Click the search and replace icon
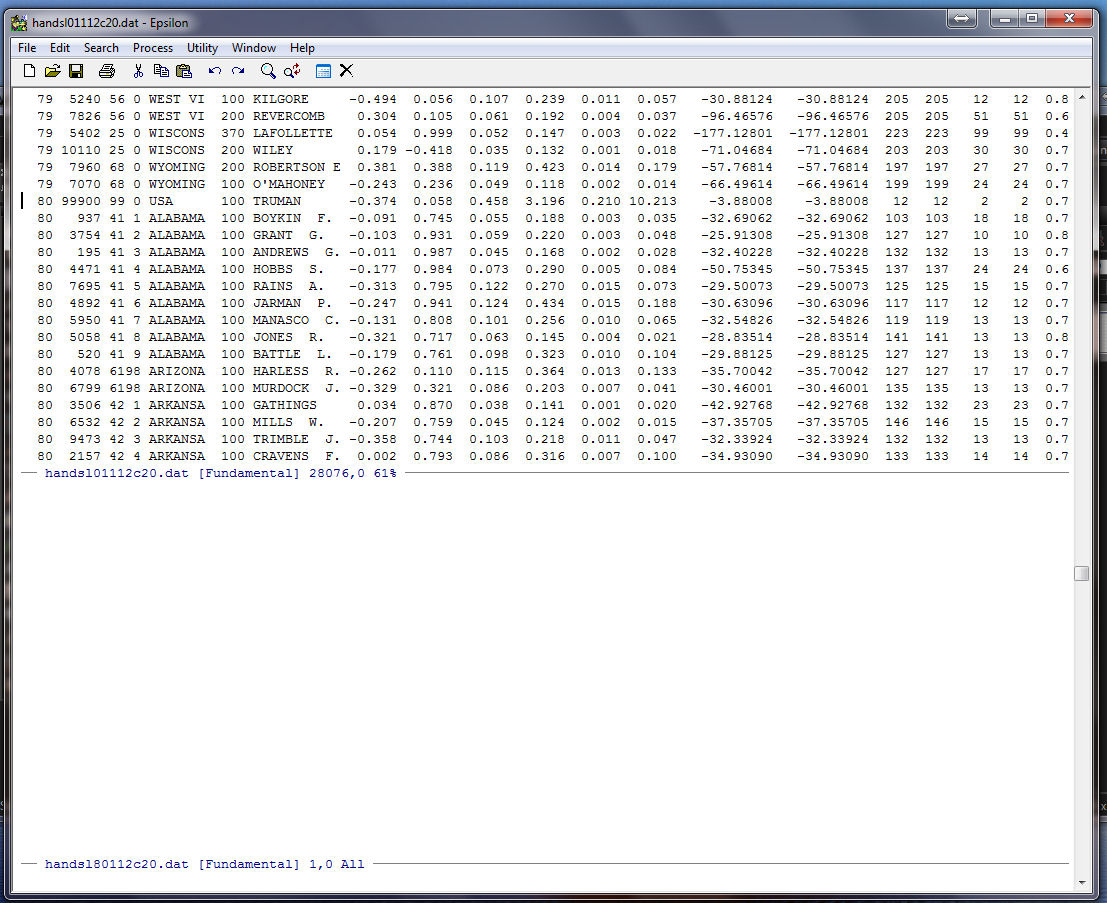This screenshot has width=1107, height=903. (x=292, y=71)
